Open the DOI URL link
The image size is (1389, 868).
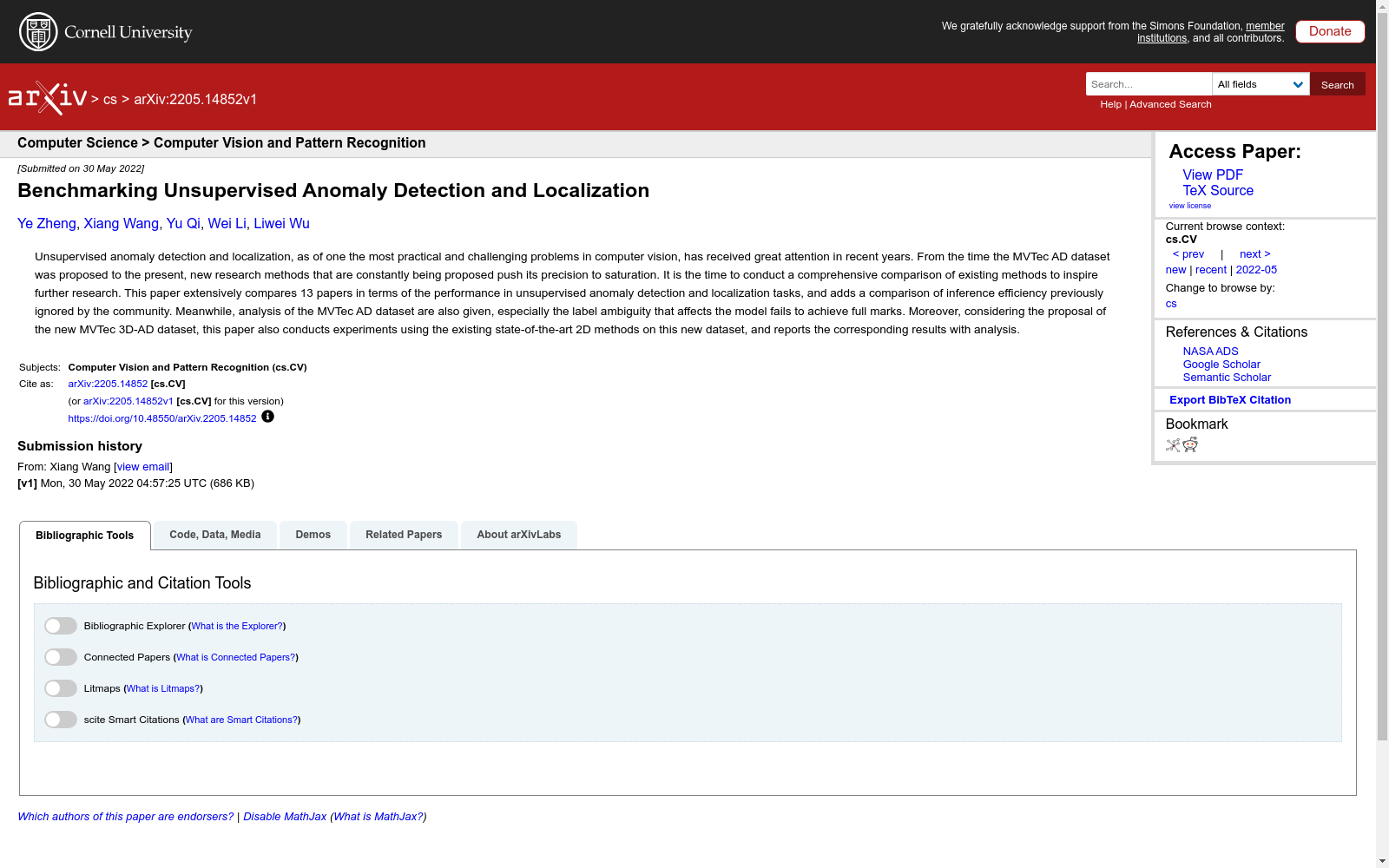click(x=162, y=418)
